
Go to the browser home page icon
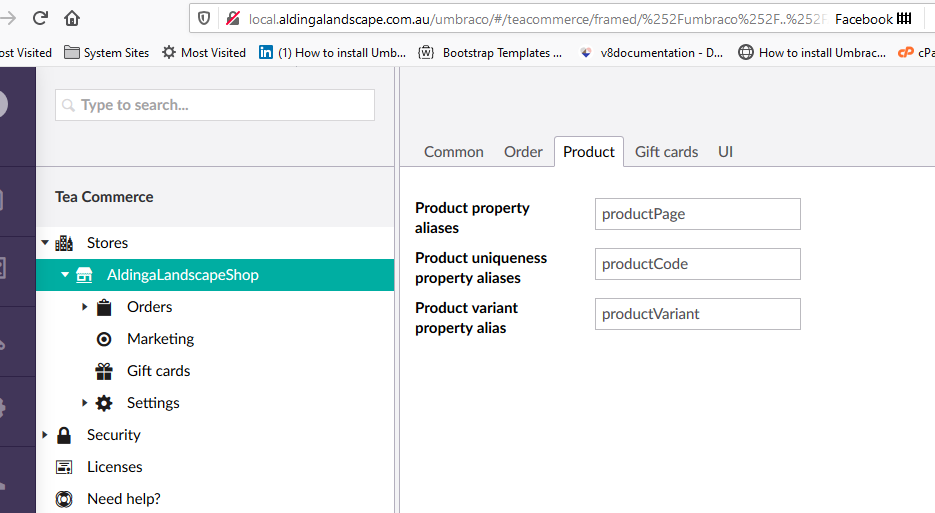pos(72,18)
